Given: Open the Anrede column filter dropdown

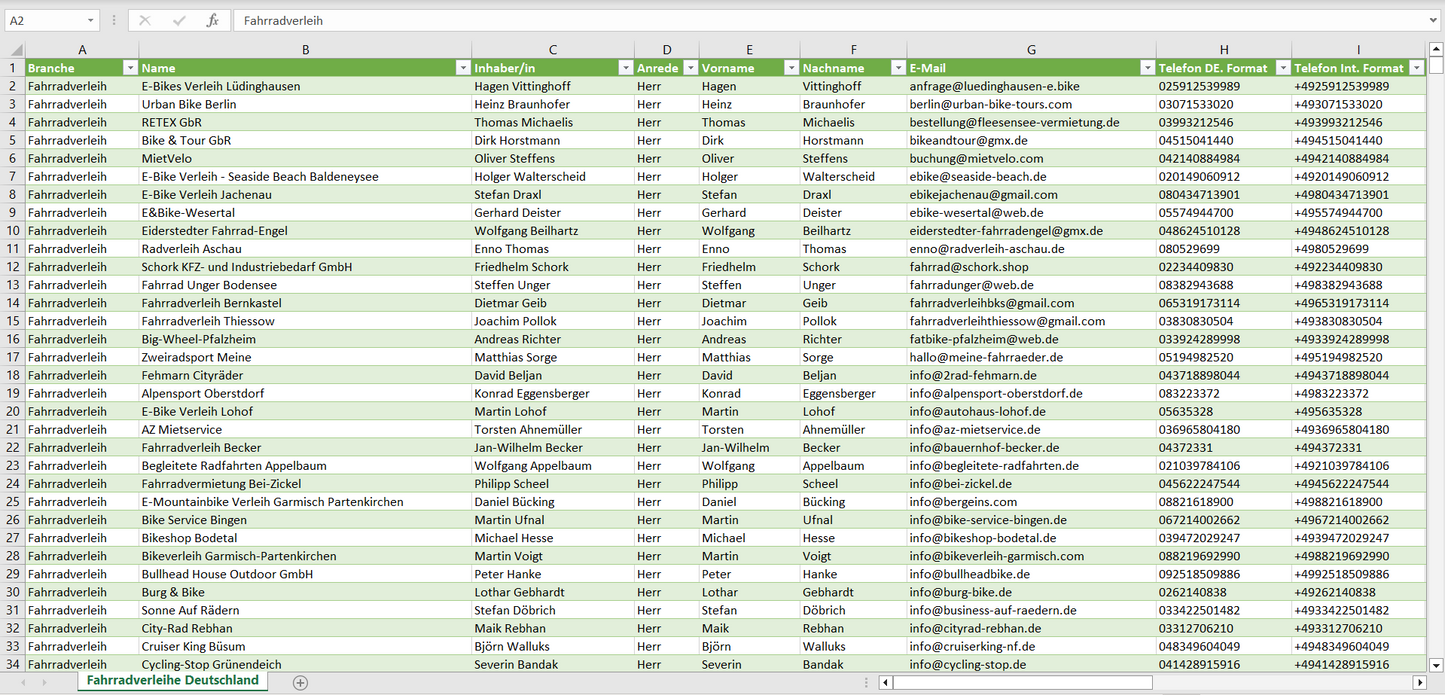Looking at the screenshot, I should [689, 68].
